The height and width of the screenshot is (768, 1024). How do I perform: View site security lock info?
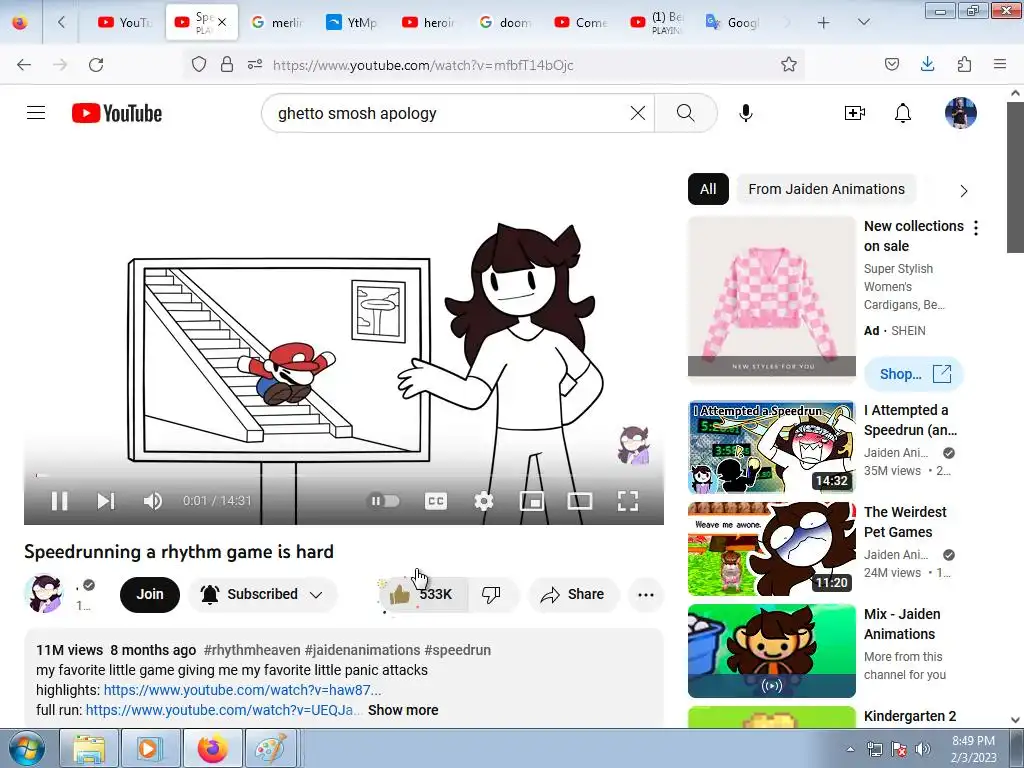click(227, 65)
